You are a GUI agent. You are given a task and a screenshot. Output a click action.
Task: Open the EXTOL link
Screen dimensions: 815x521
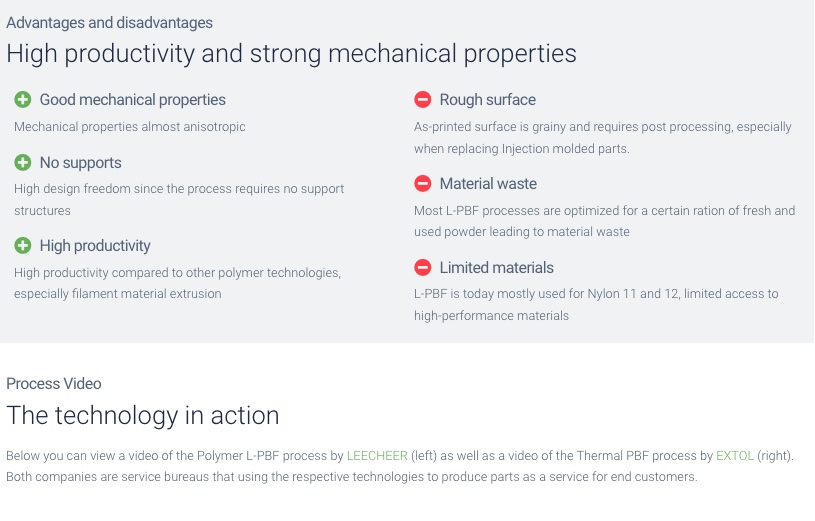[x=734, y=455]
